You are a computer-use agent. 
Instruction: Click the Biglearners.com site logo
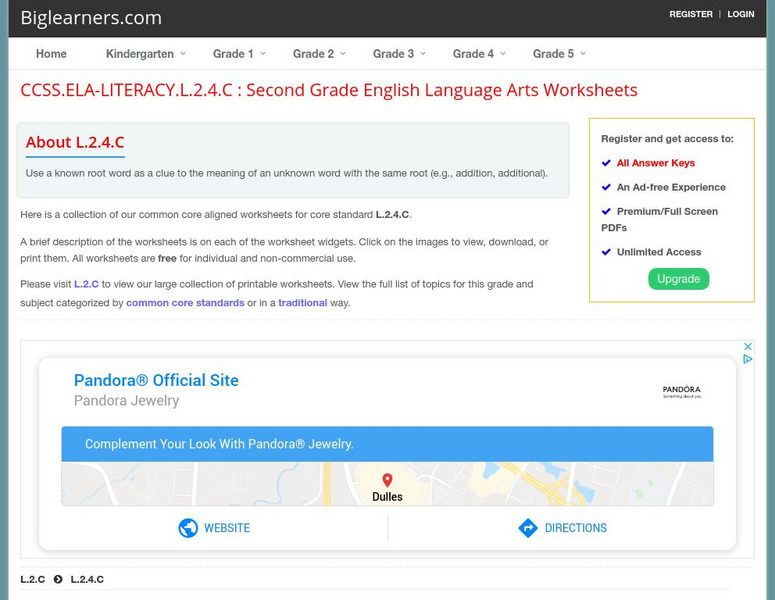coord(91,18)
